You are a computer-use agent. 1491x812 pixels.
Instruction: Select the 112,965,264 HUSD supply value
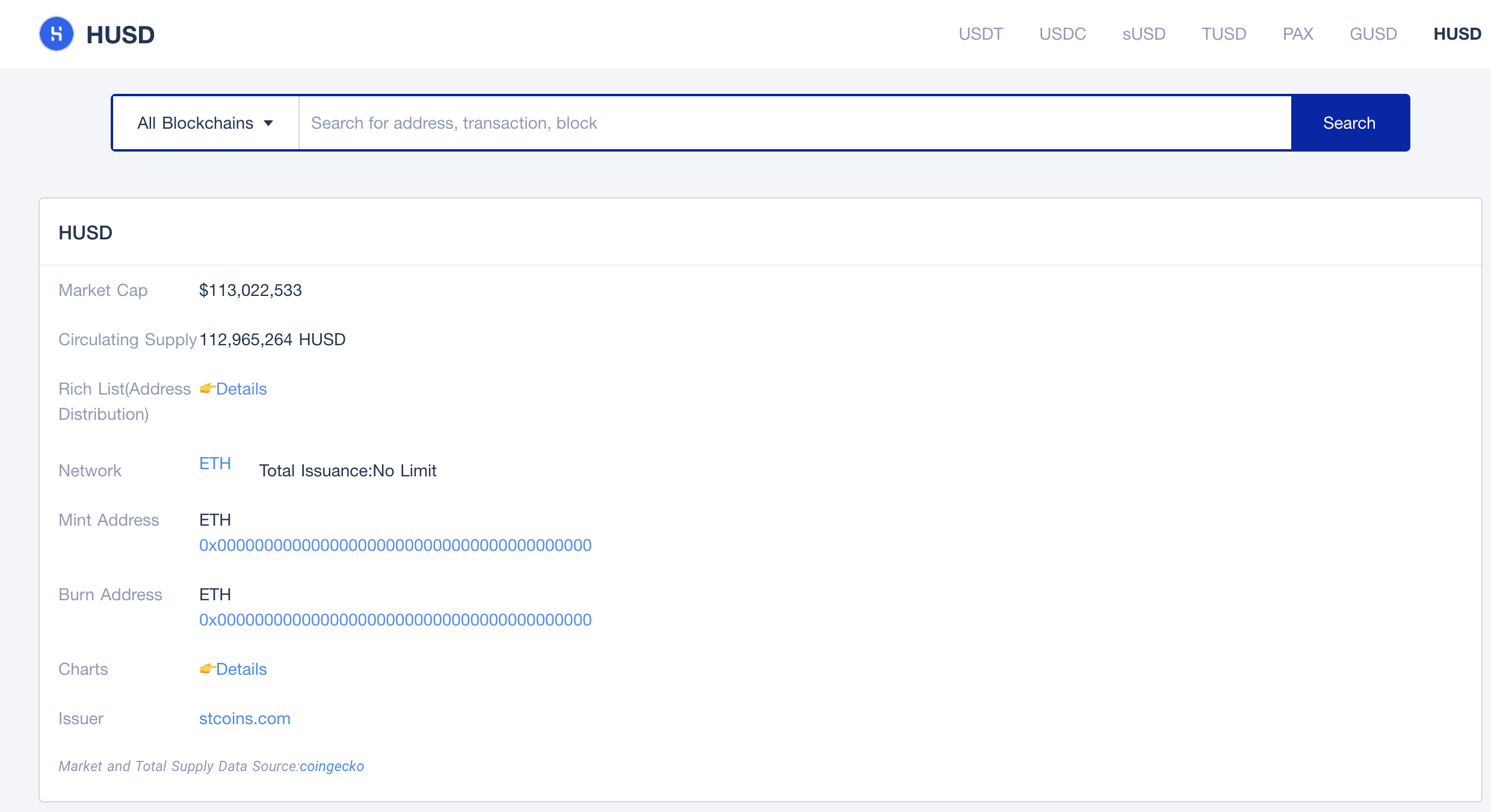click(x=273, y=340)
